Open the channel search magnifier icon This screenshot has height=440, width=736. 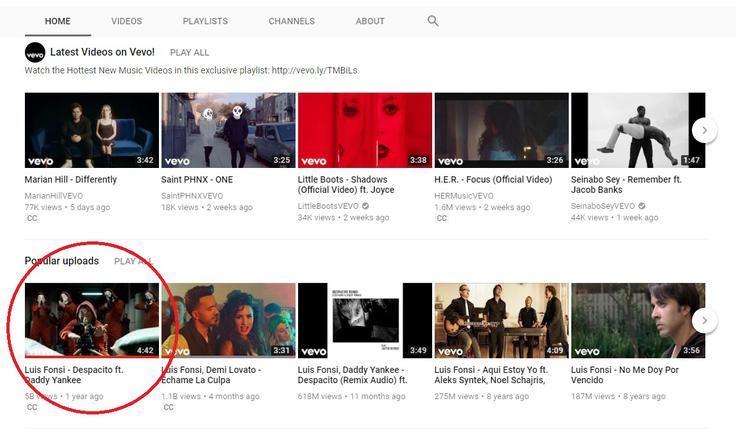coord(433,21)
